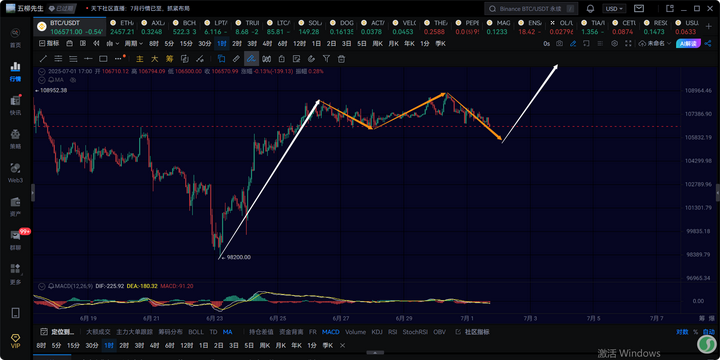The width and height of the screenshot is (720, 360).
Task: Take a chart snapshot with camera icon
Action: click(x=559, y=43)
